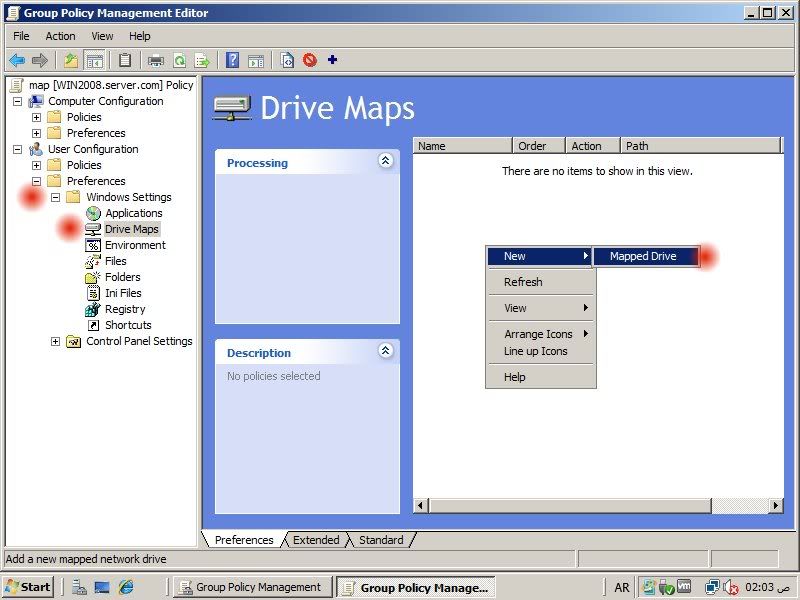Open the Files node in the tree
The height and width of the screenshot is (600, 800).
(116, 261)
